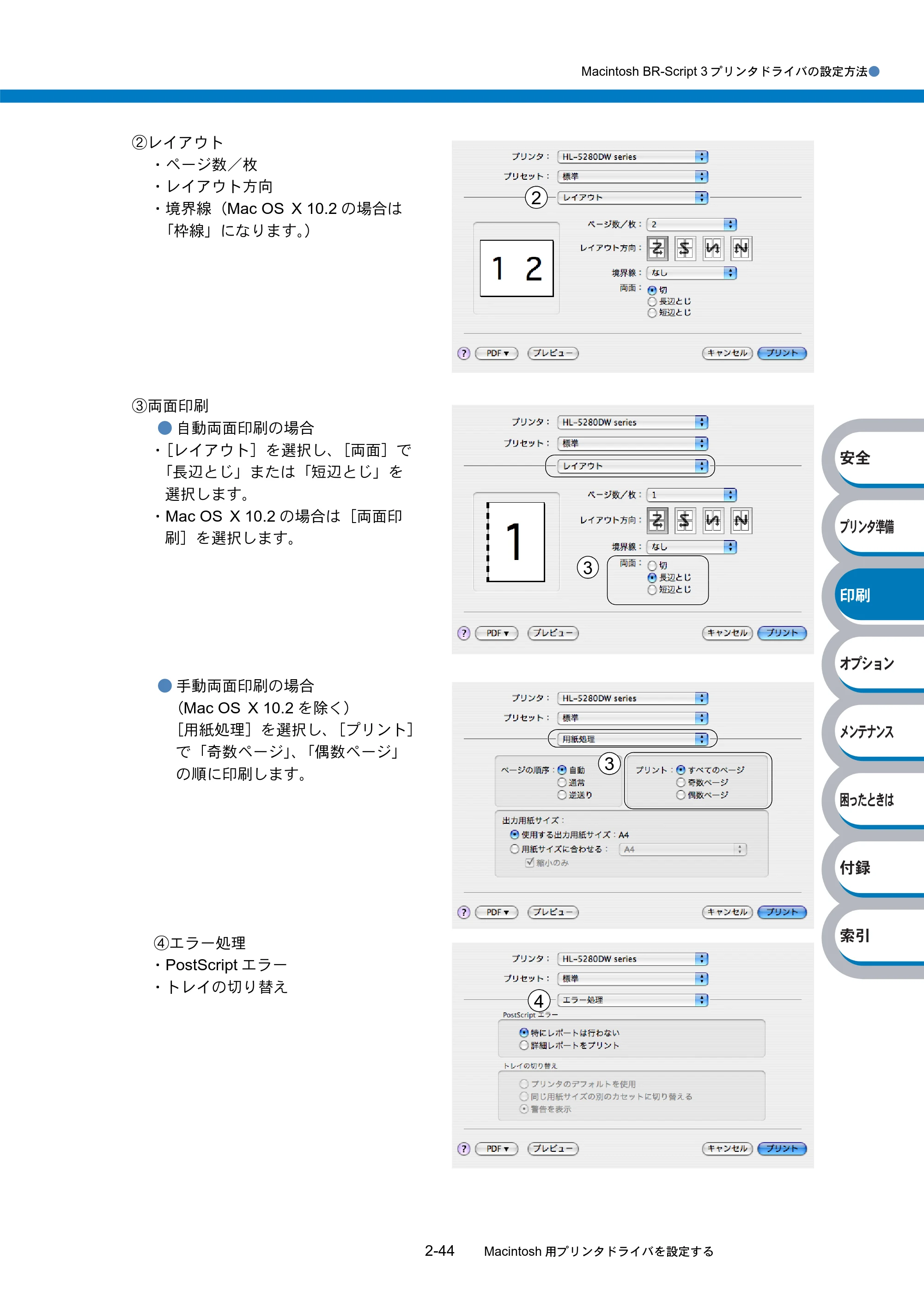Open PDF menu button in the 長辺とじ layout dialog
Screen dimensions: 924x1308
point(497,633)
